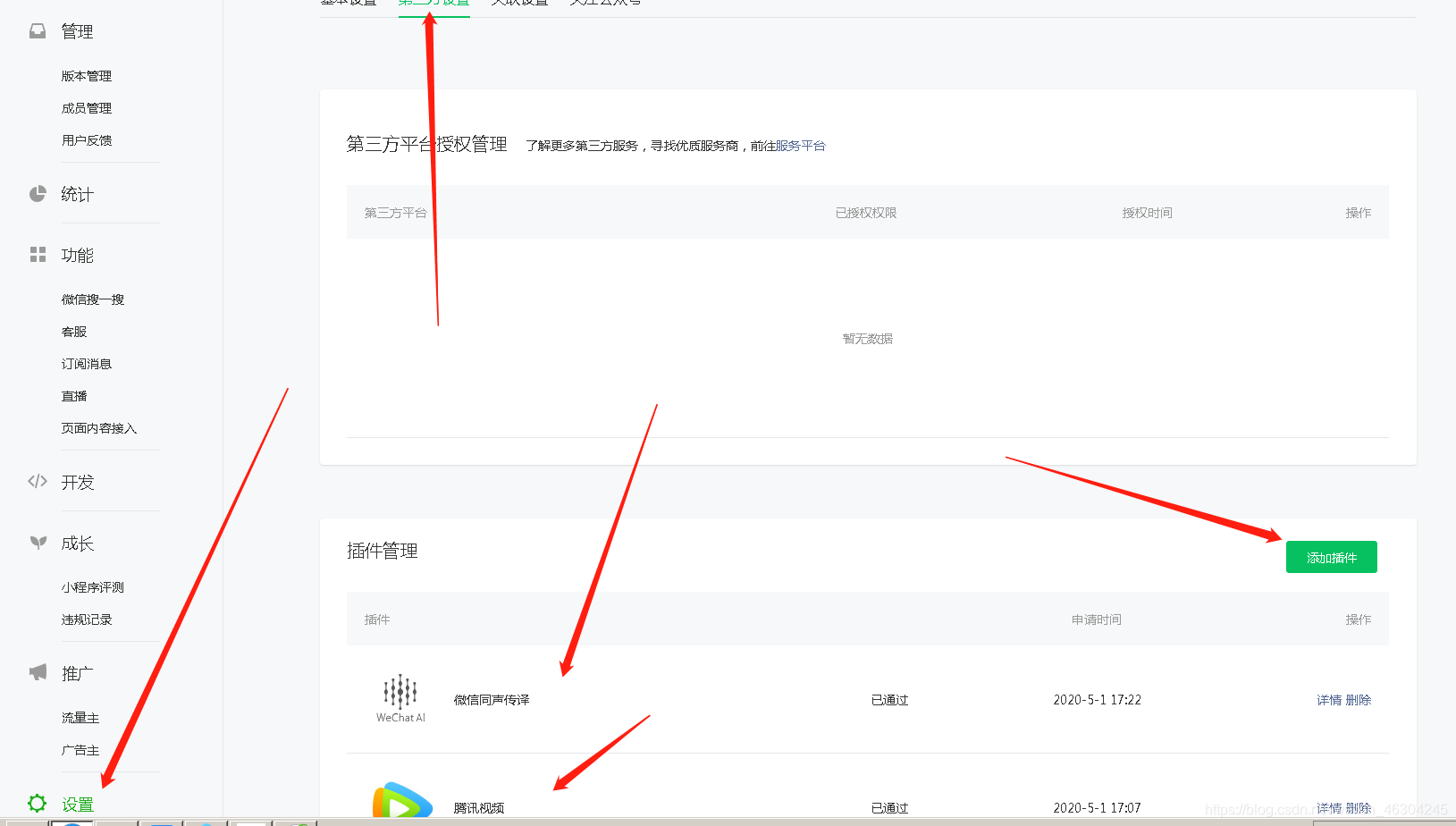
Task: Open 详情 for 微信同声传译 plugin
Action: pos(1329,700)
